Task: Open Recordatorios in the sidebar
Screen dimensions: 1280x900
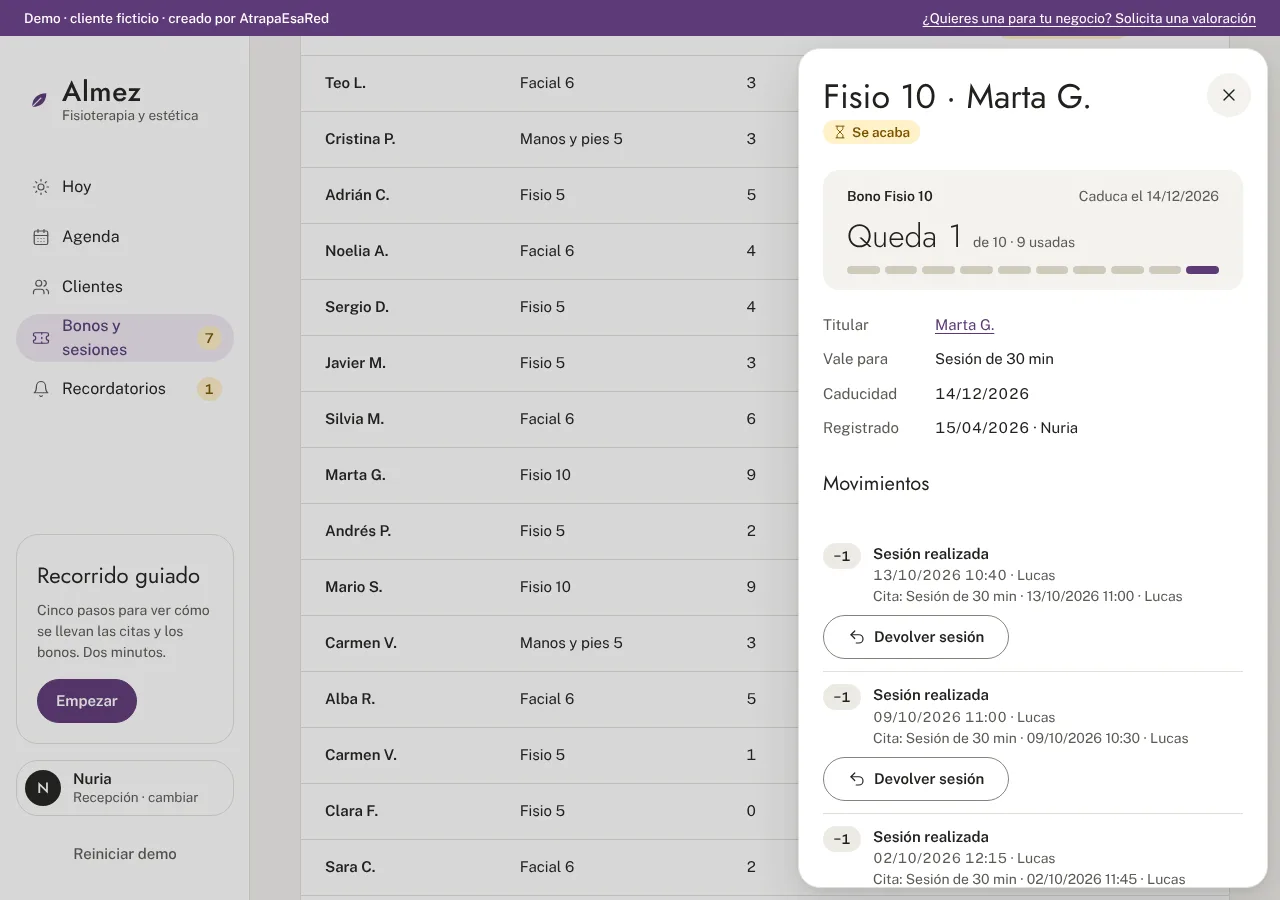Action: [x=125, y=389]
